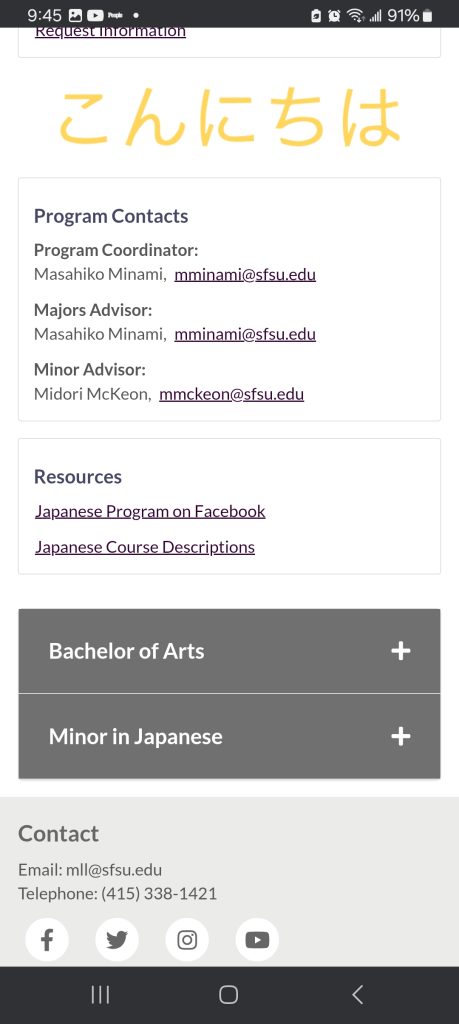Tap the Wi-Fi icon in status bar

tap(355, 15)
